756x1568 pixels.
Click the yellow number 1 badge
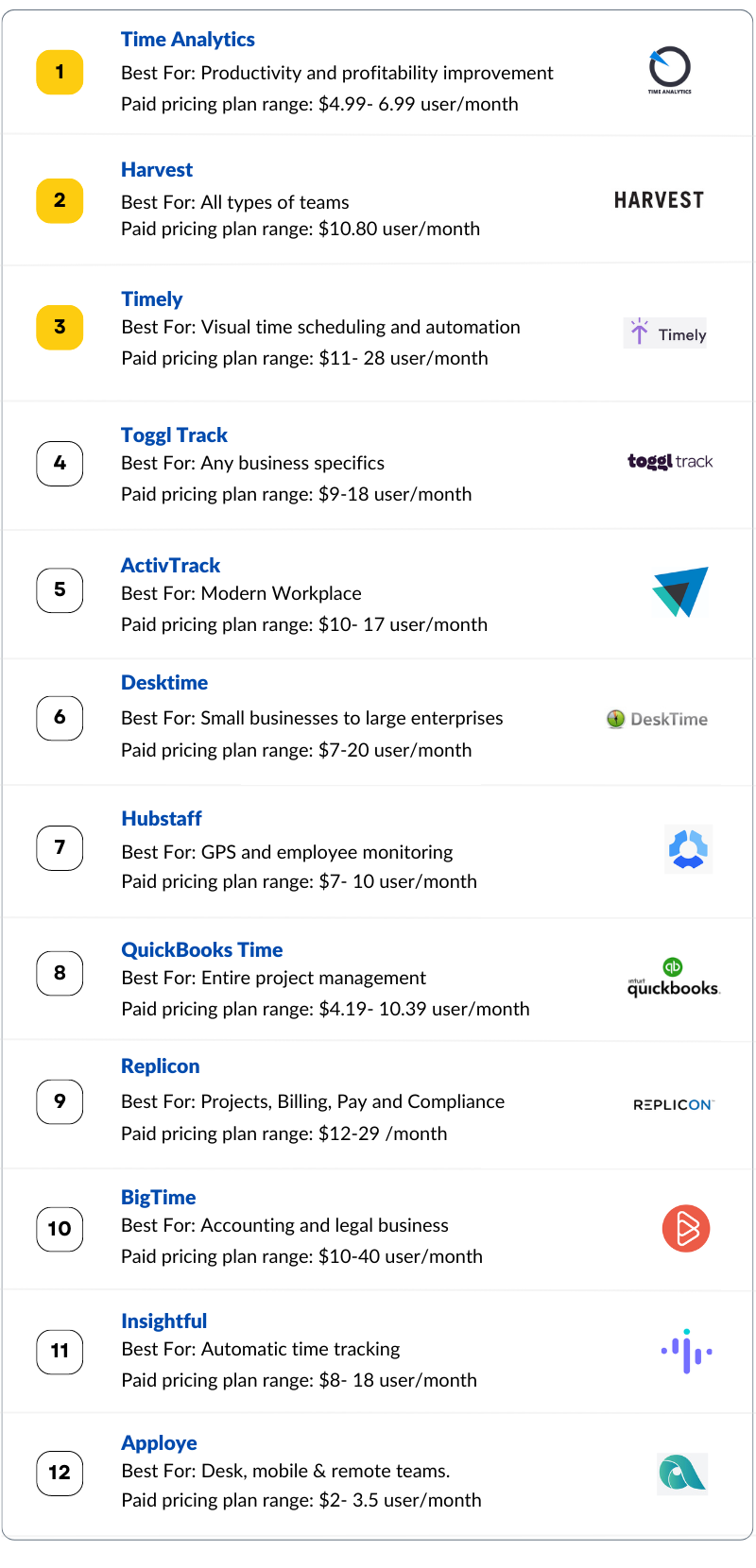(60, 72)
